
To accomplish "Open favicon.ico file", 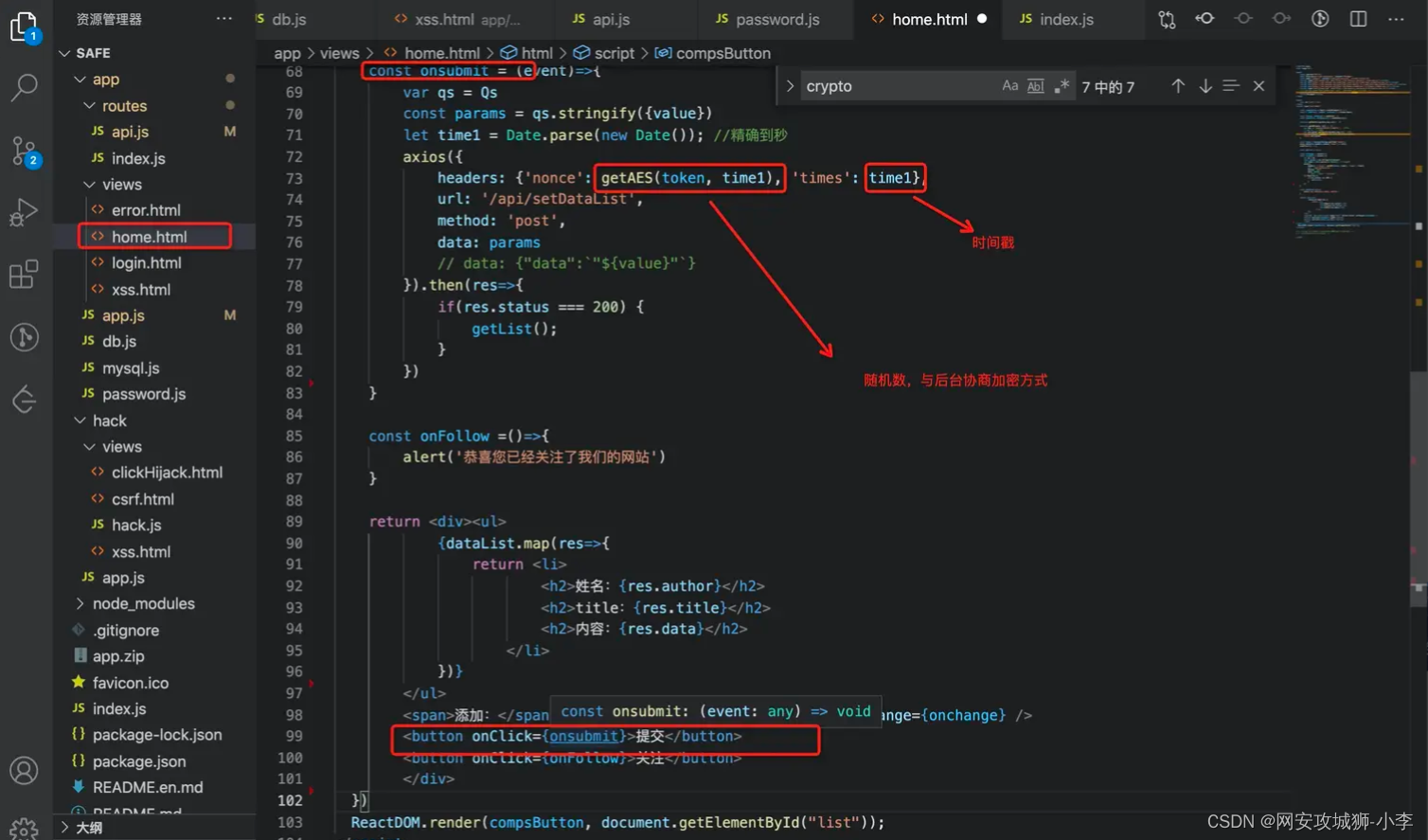I will coord(131,683).
